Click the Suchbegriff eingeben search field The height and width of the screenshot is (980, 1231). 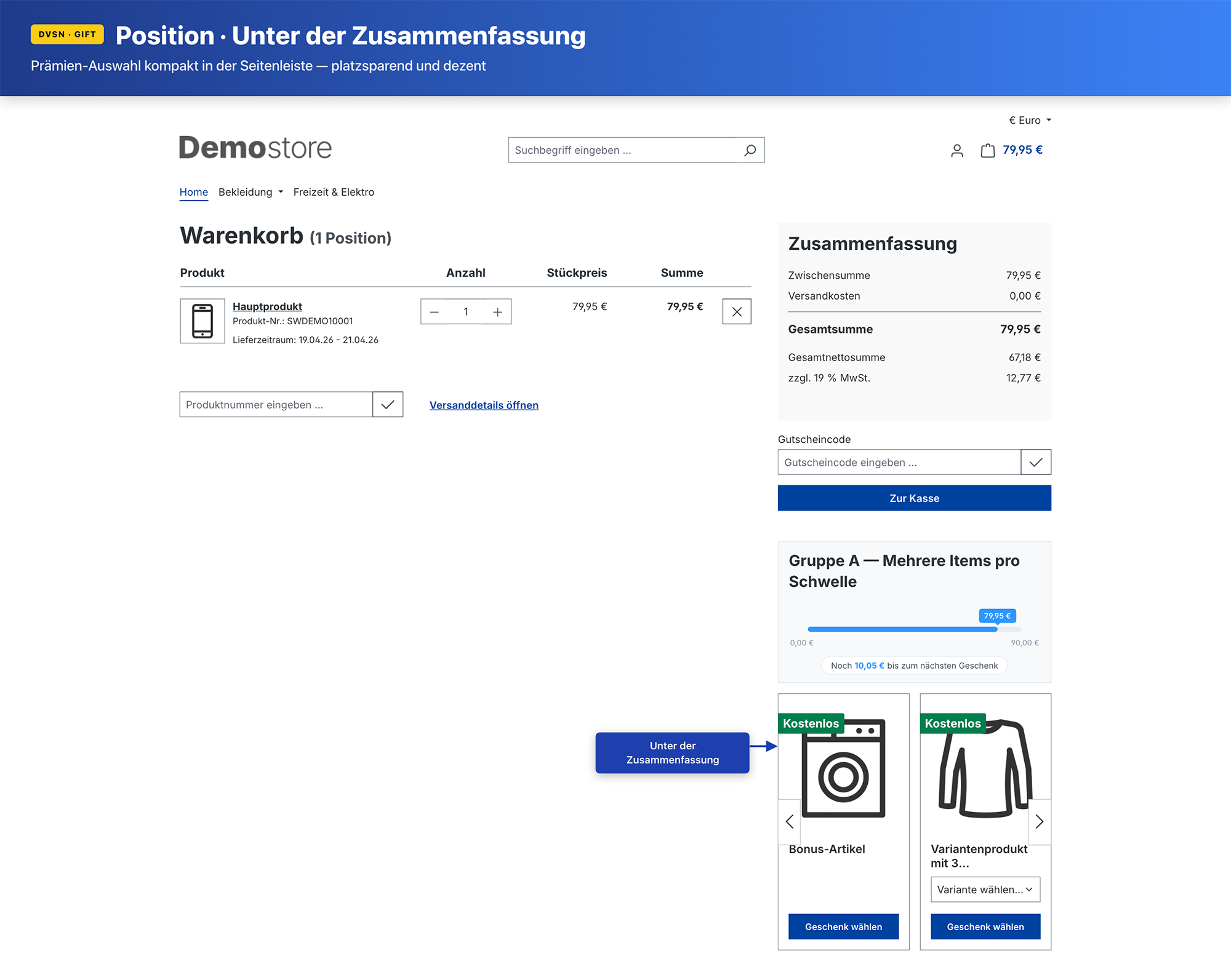(622, 150)
